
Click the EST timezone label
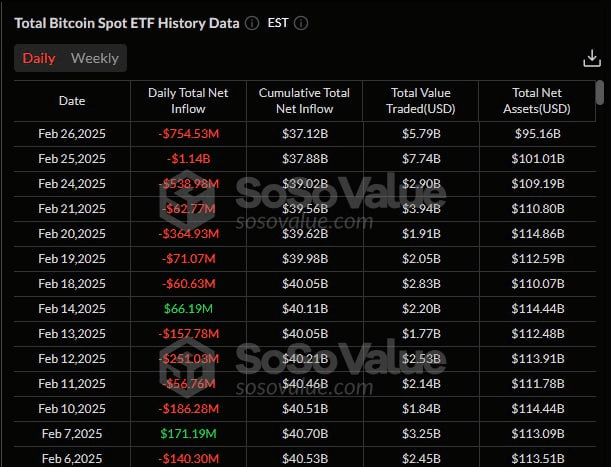tap(279, 23)
